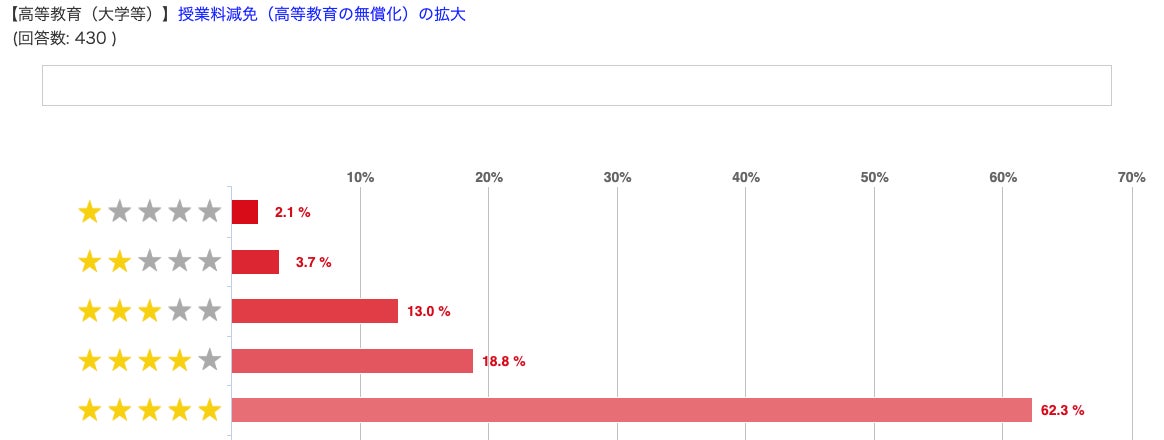Click the three-star rating row icon

tap(149, 311)
